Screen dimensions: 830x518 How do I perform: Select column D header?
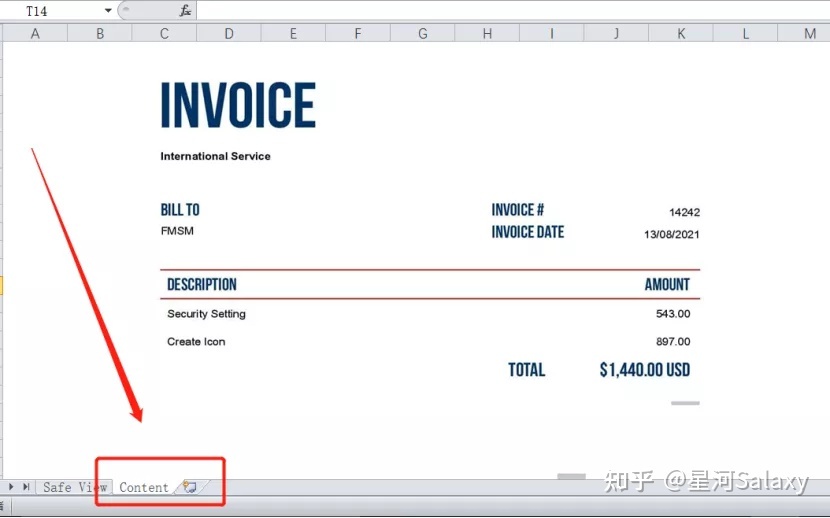[x=229, y=34]
